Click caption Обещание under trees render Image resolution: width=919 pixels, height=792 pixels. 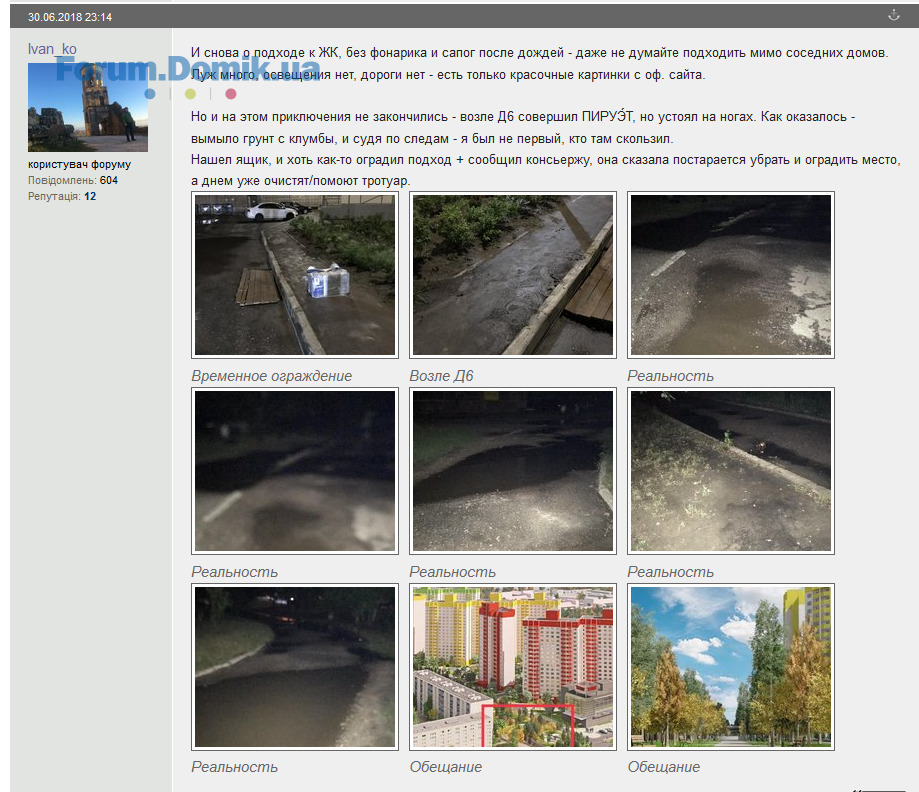(x=663, y=767)
